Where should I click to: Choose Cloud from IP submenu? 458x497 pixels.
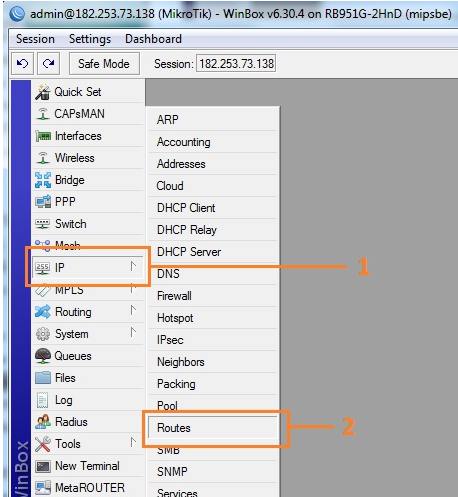point(213,186)
